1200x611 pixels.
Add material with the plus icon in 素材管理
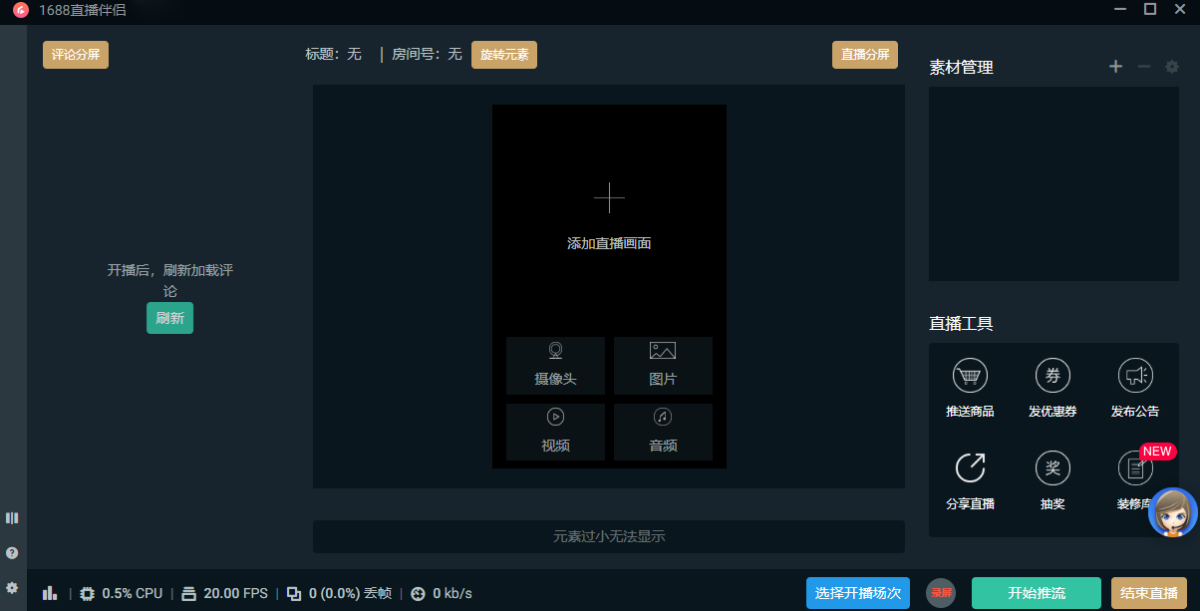click(x=1115, y=66)
